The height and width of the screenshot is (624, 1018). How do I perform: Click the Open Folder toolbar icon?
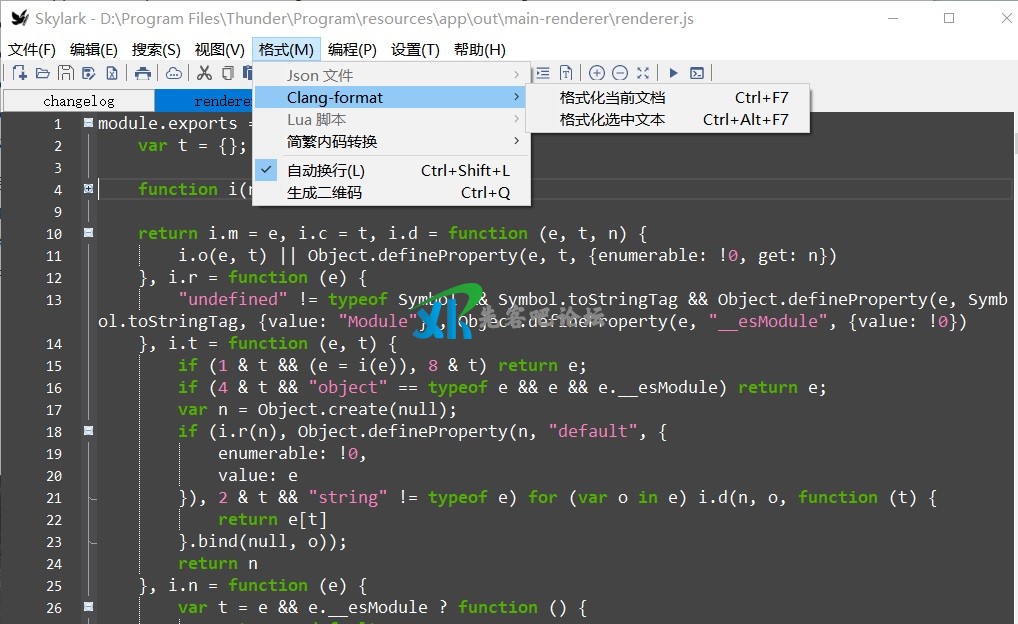[x=42, y=73]
